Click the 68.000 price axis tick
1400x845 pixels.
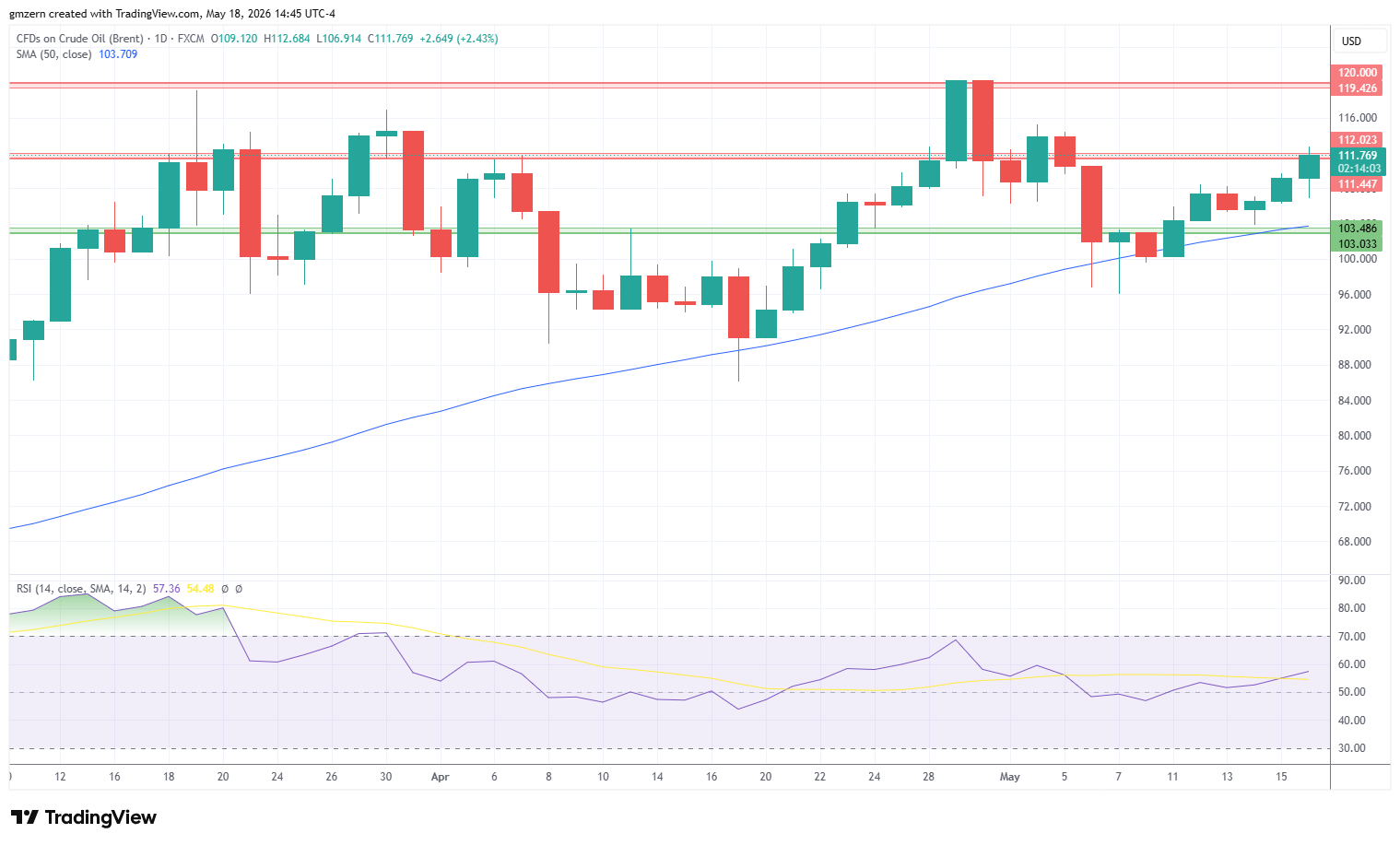point(1355,542)
